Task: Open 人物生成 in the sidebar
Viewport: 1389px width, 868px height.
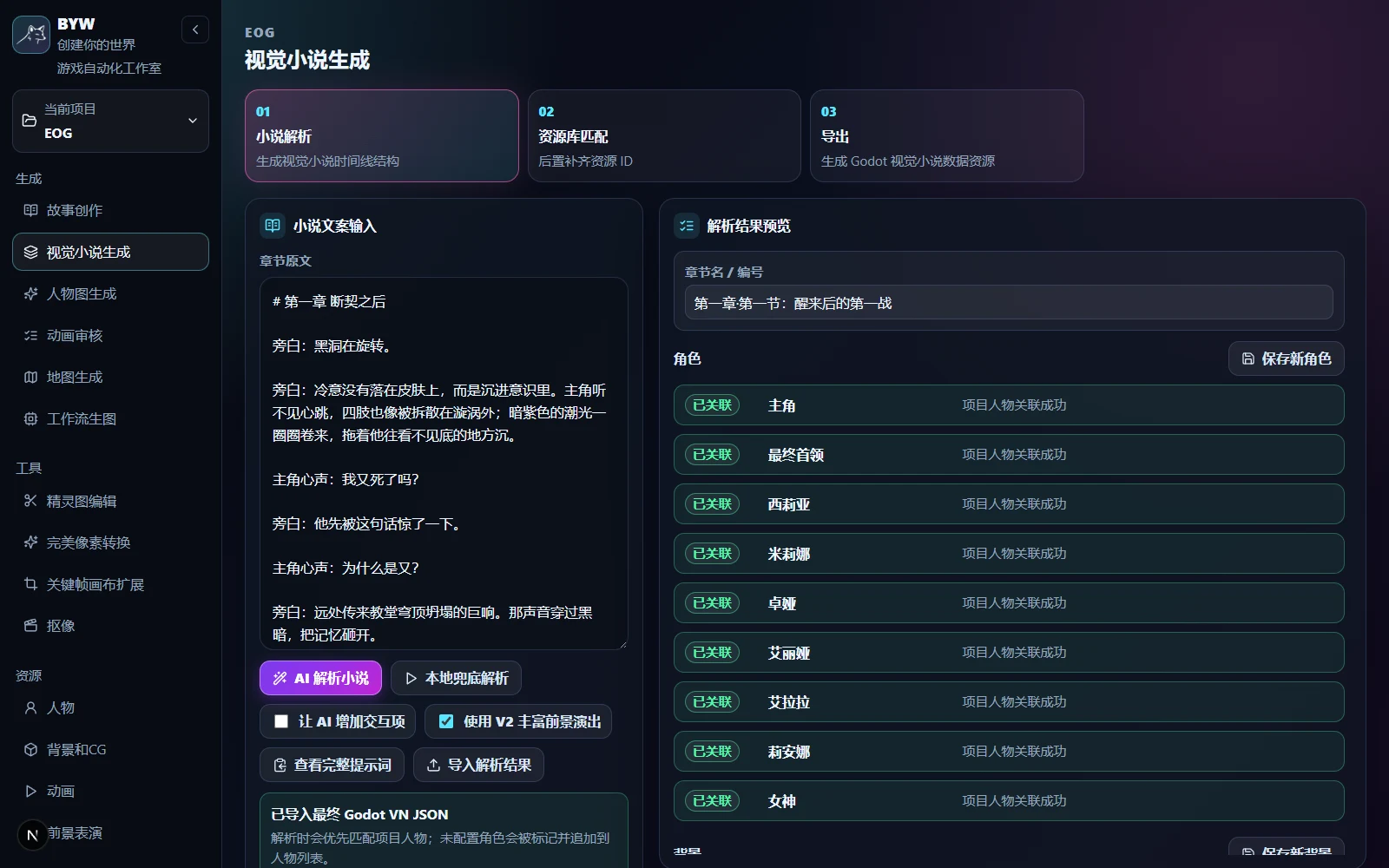Action: coord(111,293)
